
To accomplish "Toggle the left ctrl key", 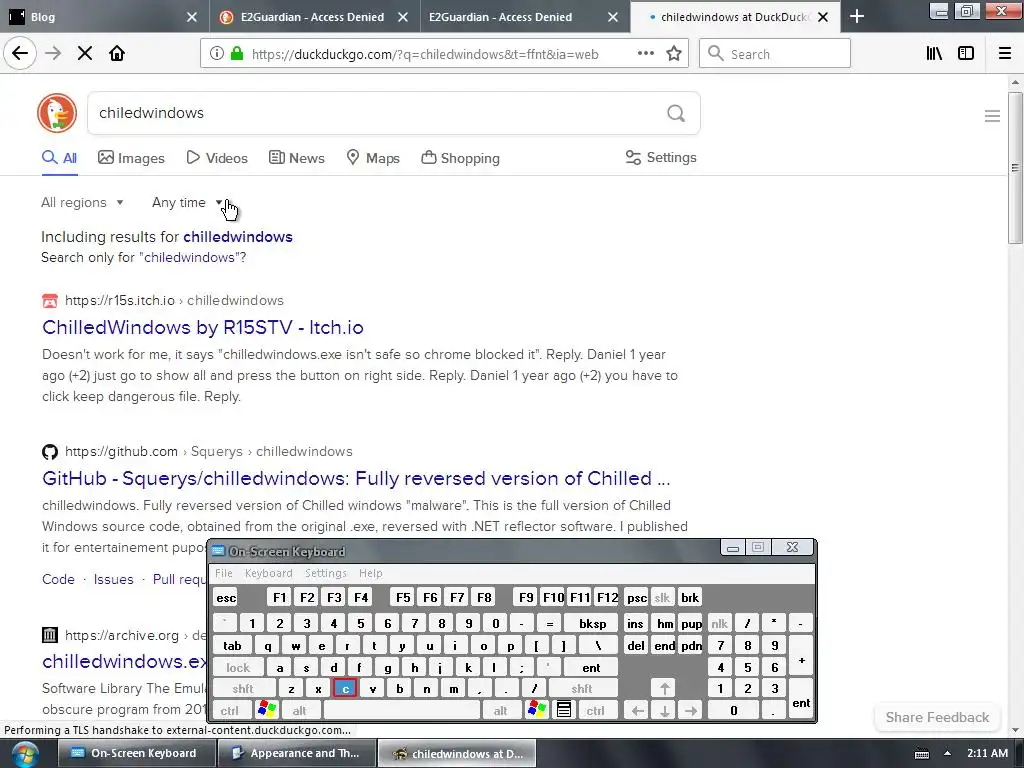I will click(229, 711).
